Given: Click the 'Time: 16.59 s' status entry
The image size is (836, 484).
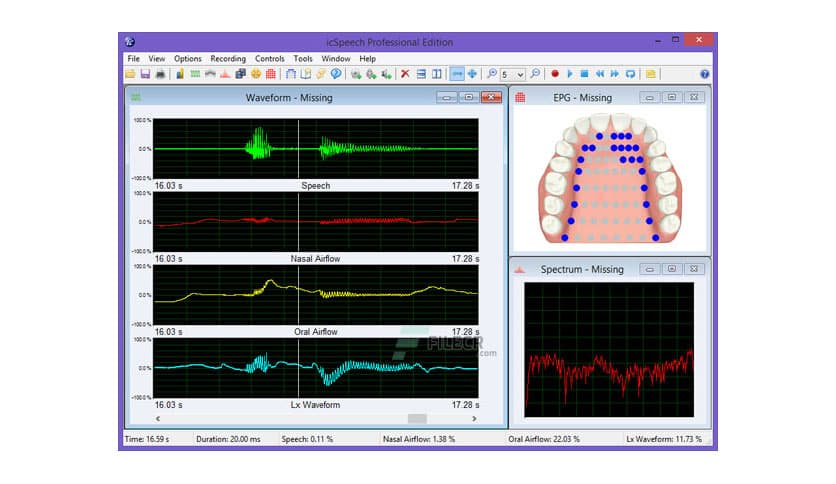Looking at the screenshot, I should pos(147,439).
